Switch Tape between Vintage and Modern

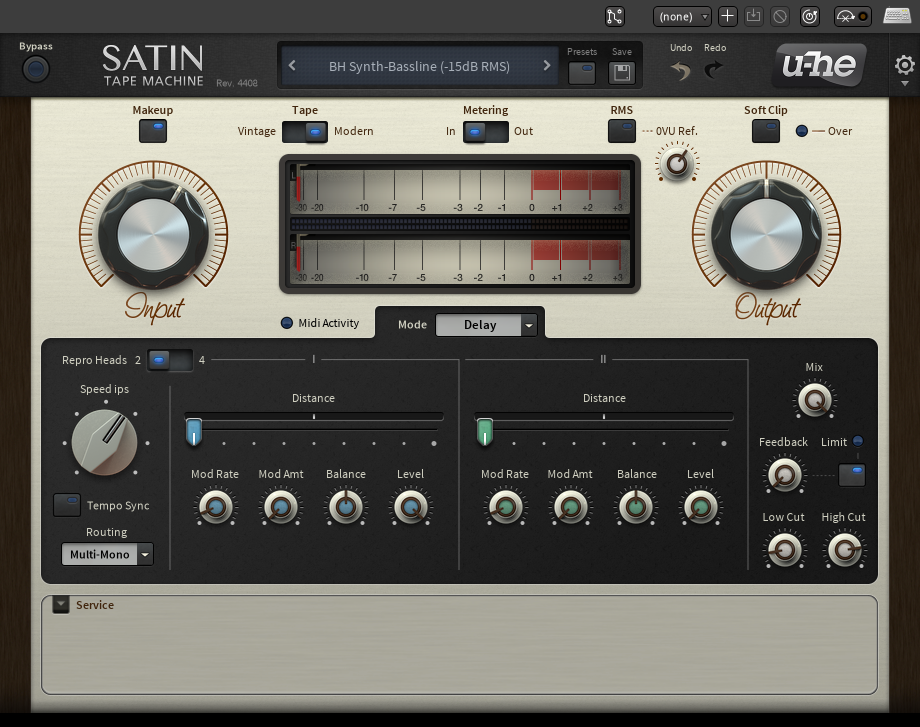305,131
